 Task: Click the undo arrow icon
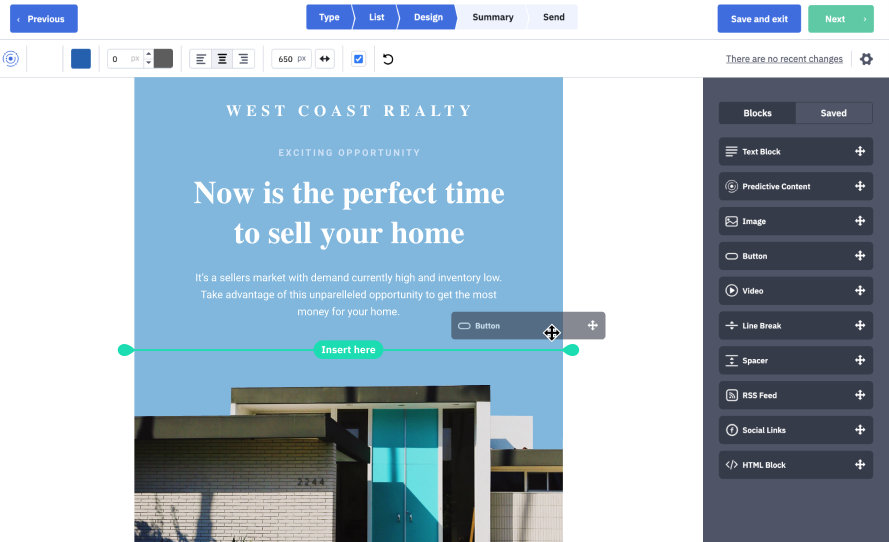(x=388, y=59)
